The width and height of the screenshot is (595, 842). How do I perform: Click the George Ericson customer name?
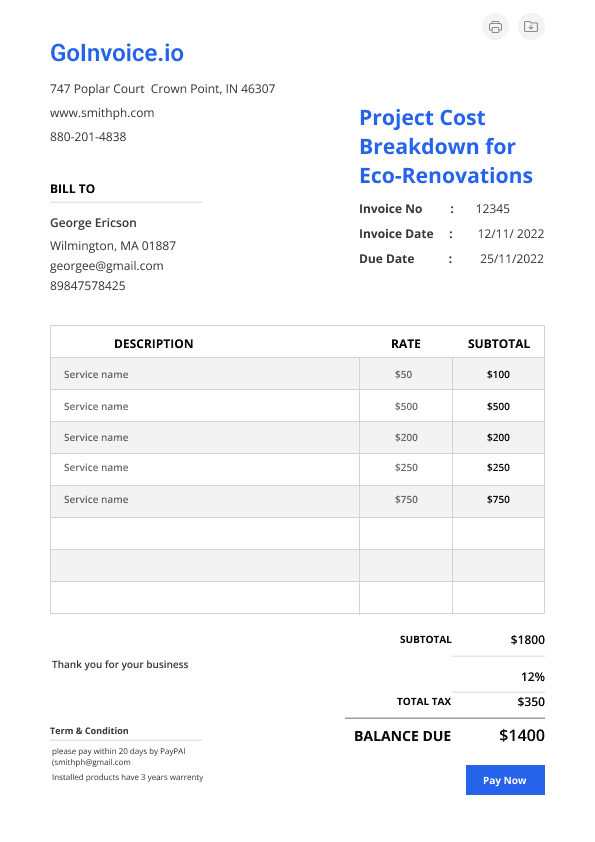point(93,223)
